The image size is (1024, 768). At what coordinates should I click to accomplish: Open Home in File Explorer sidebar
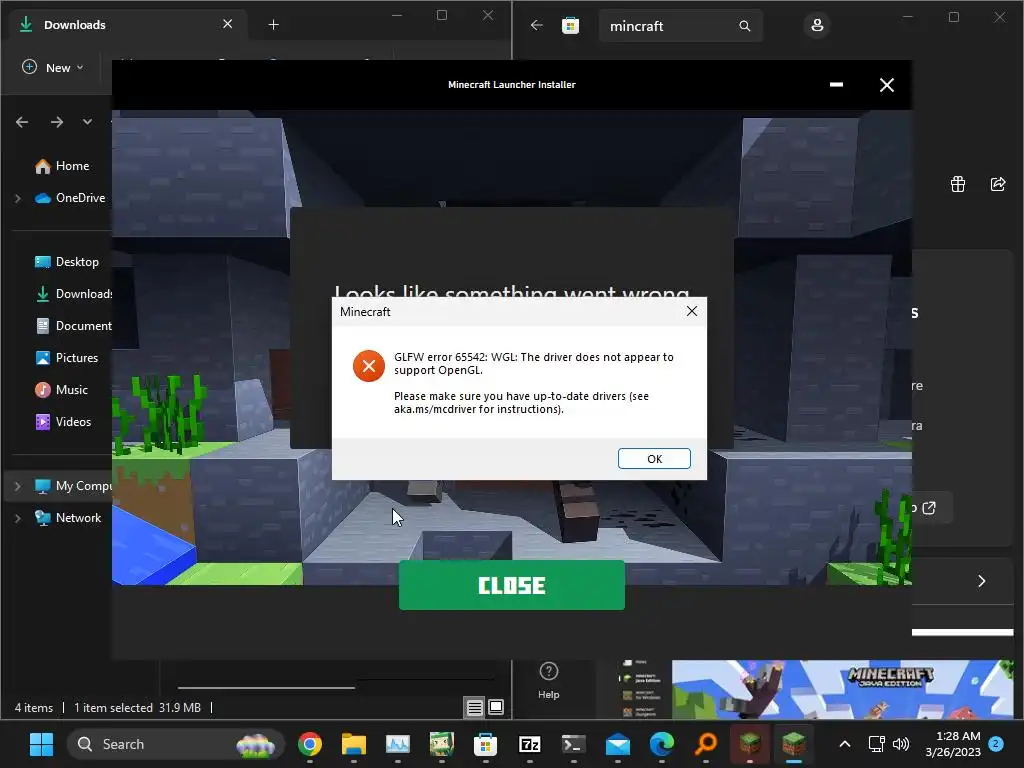coord(62,166)
